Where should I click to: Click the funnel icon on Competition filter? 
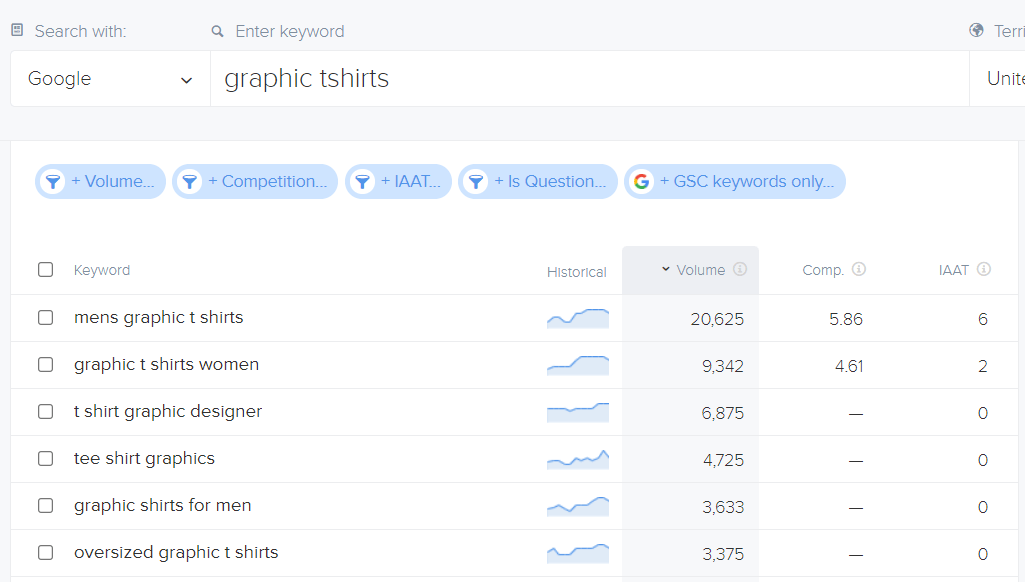[x=190, y=182]
